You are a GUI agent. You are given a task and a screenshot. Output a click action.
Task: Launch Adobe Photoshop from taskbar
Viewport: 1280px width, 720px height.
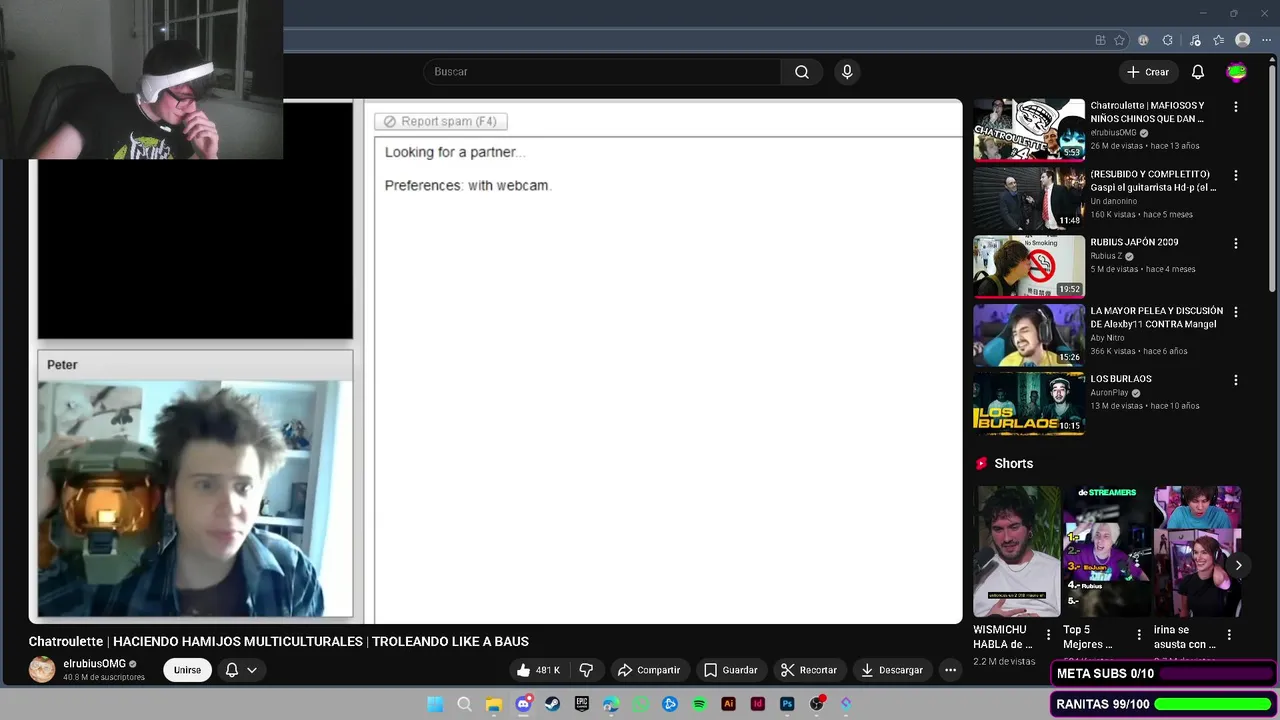[x=787, y=704]
